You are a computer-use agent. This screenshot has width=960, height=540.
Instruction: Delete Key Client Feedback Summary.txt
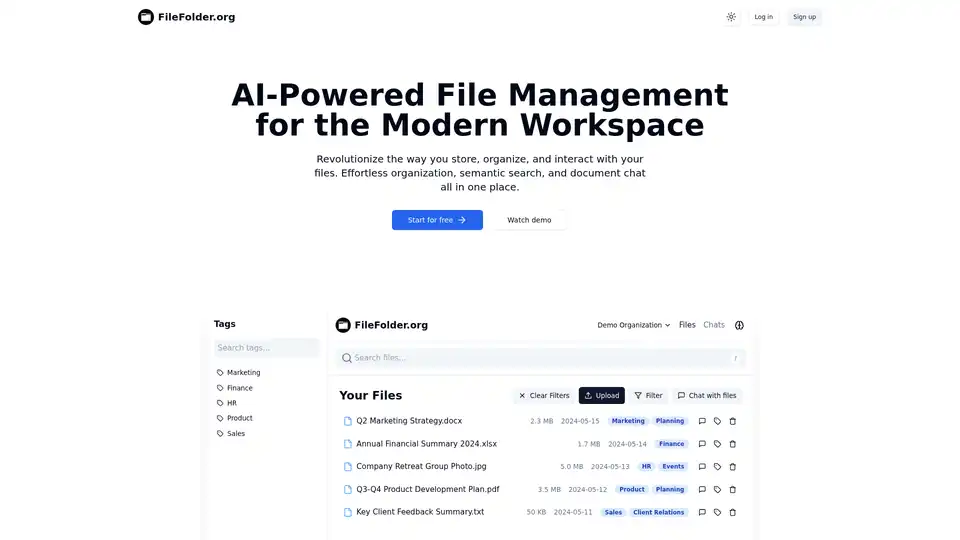[732, 512]
